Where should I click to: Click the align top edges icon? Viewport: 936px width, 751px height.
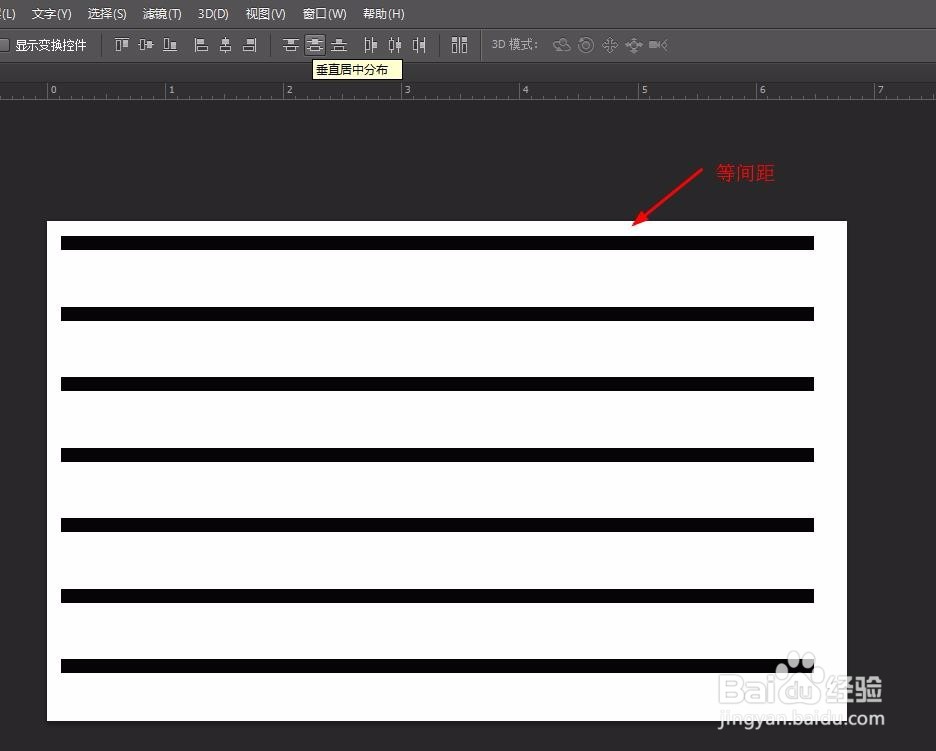(122, 45)
